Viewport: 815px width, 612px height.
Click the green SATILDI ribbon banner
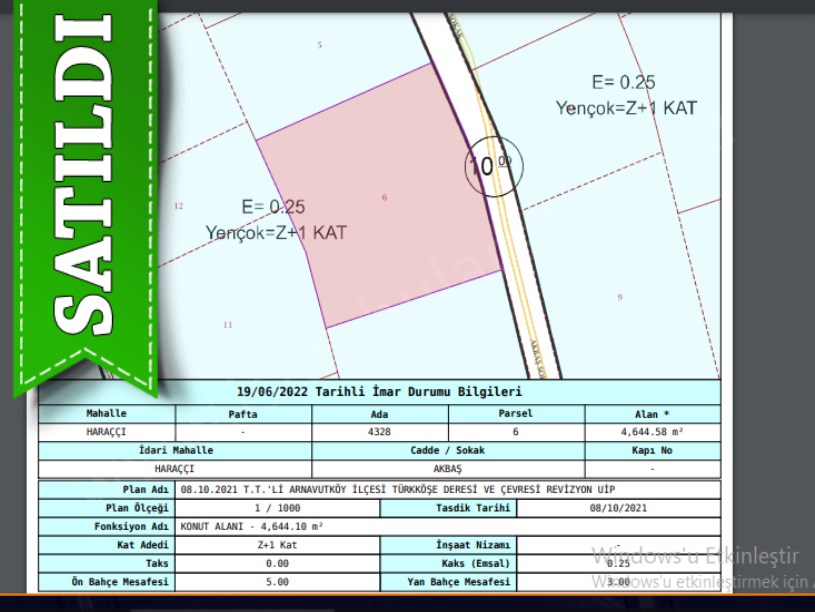(x=80, y=190)
